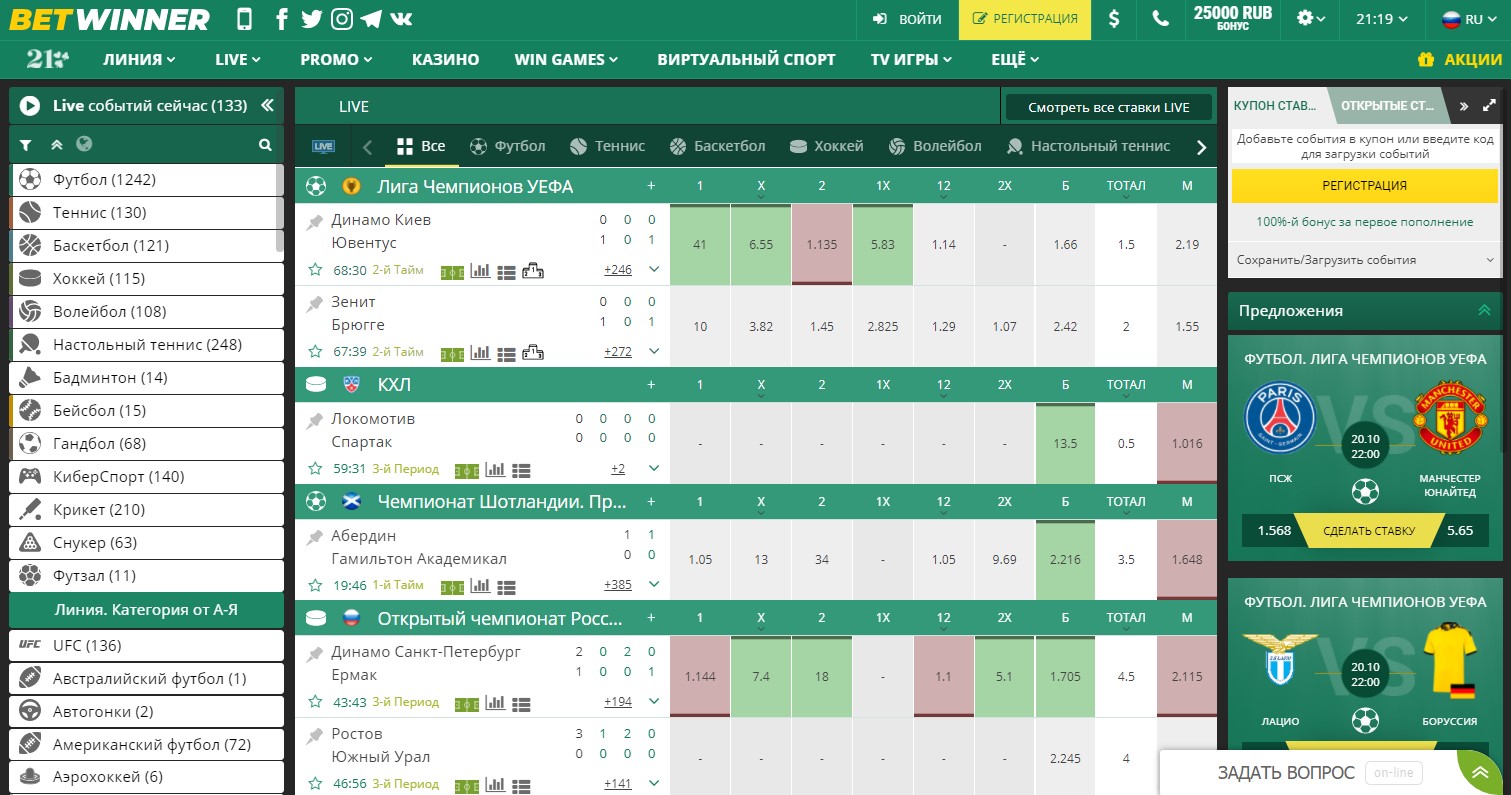The image size is (1511, 795).
Task: Select the Настольный теннис sport tab
Action: point(1087,146)
